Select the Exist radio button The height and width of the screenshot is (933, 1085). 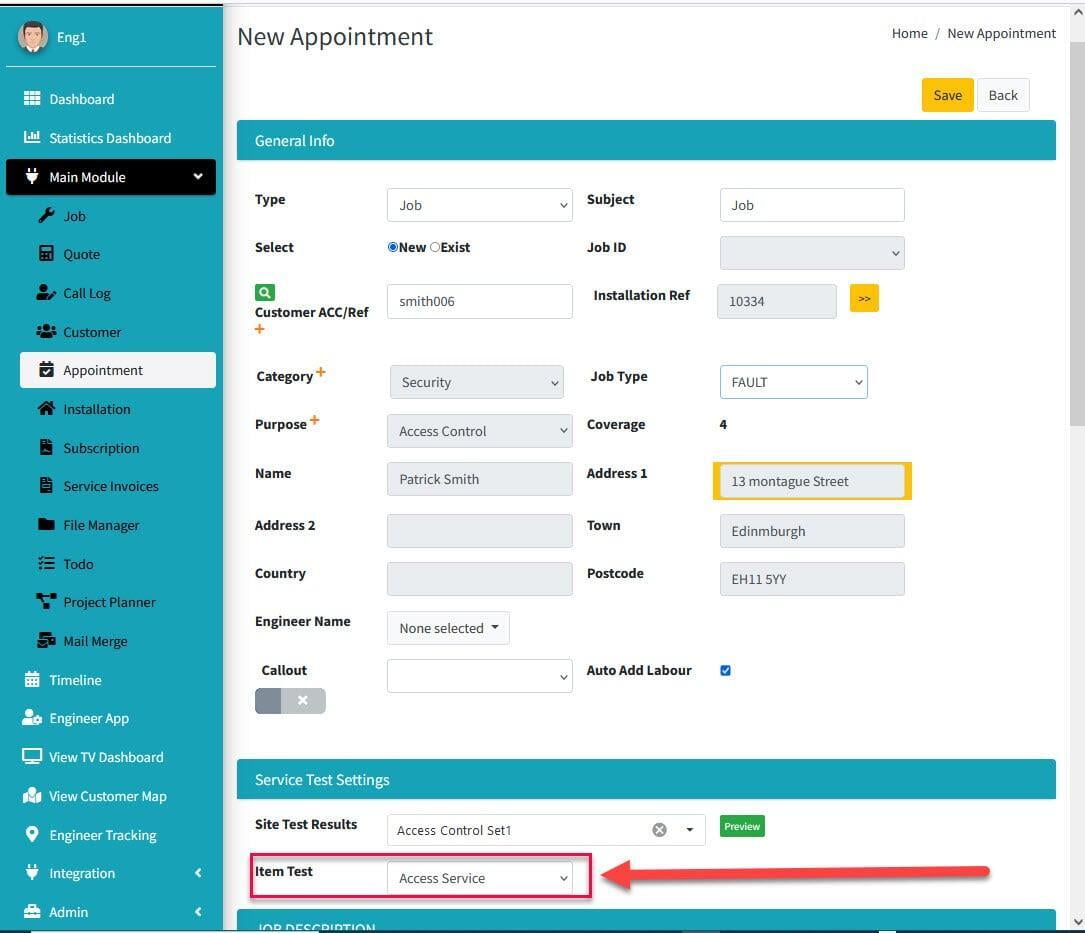tap(435, 247)
